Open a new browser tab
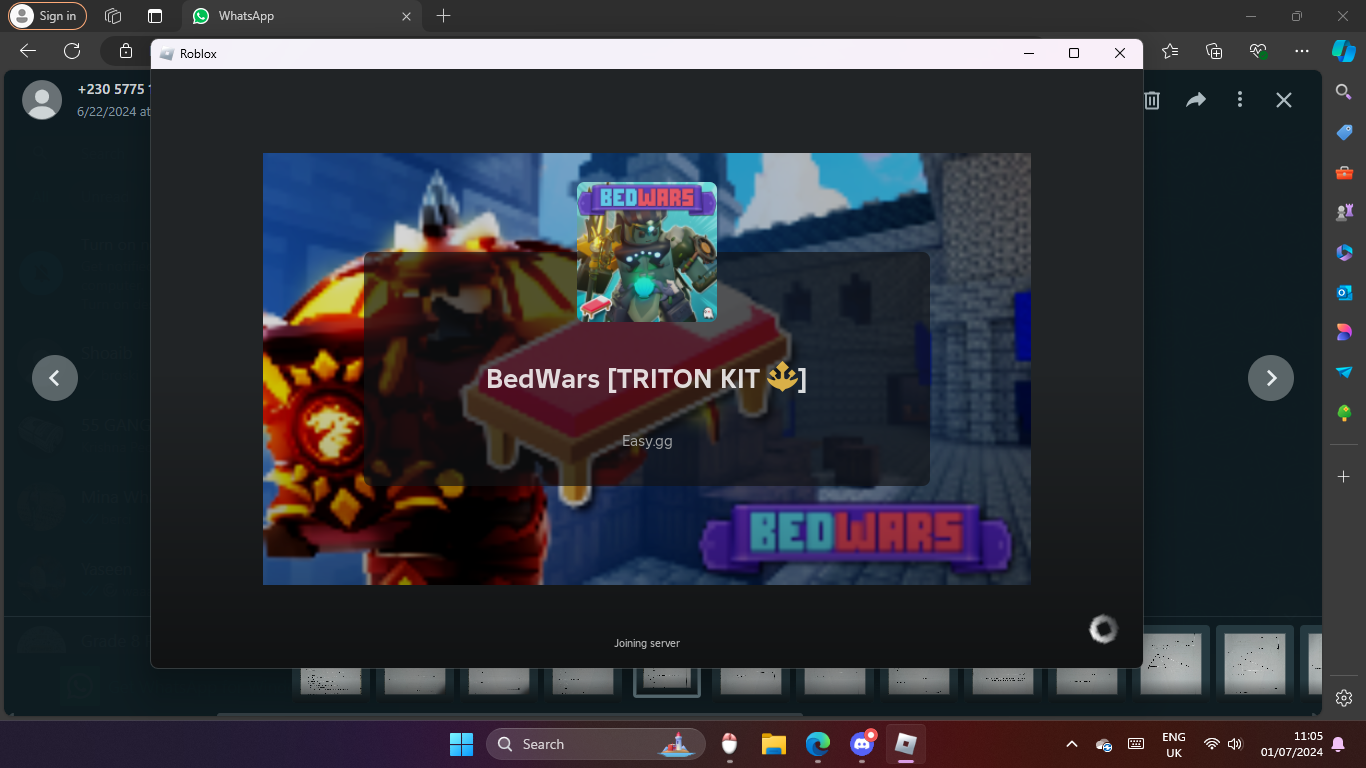1366x768 pixels. (x=444, y=16)
